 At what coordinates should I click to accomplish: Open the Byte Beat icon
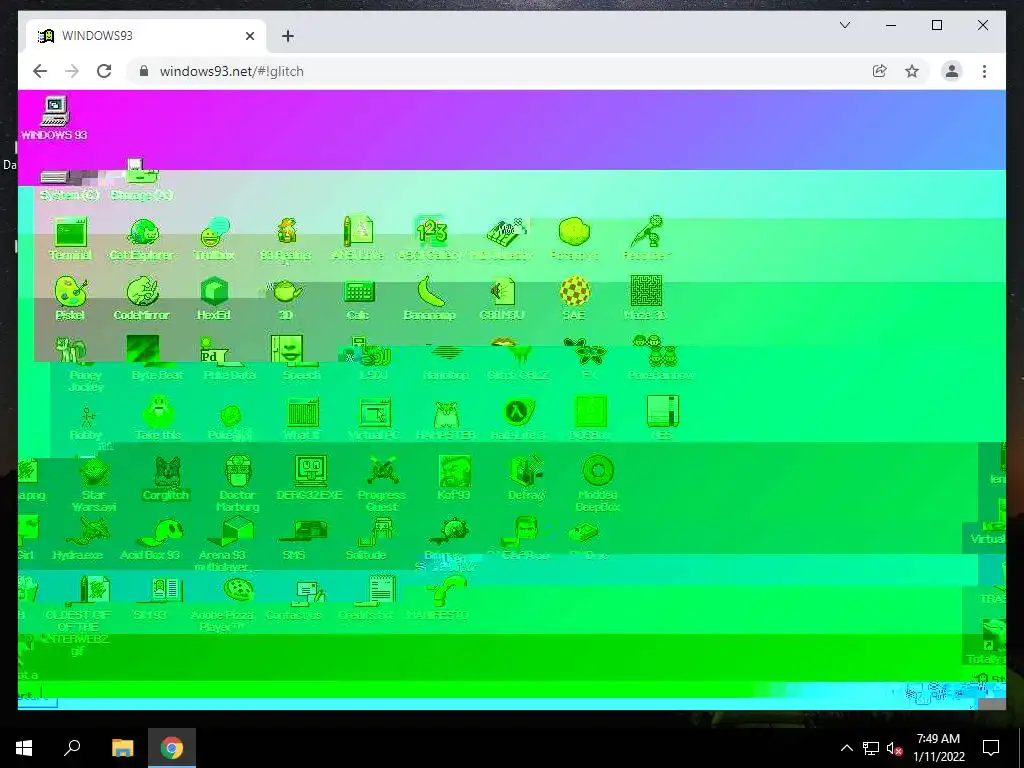142,351
